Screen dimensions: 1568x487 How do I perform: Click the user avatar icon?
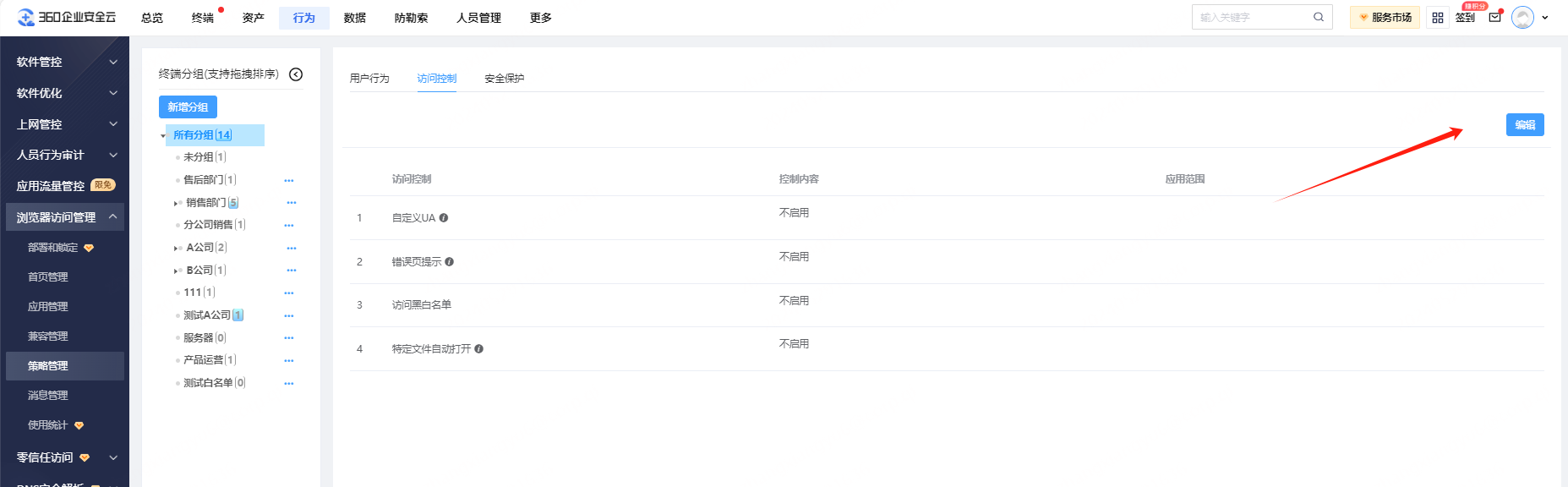(x=1522, y=17)
